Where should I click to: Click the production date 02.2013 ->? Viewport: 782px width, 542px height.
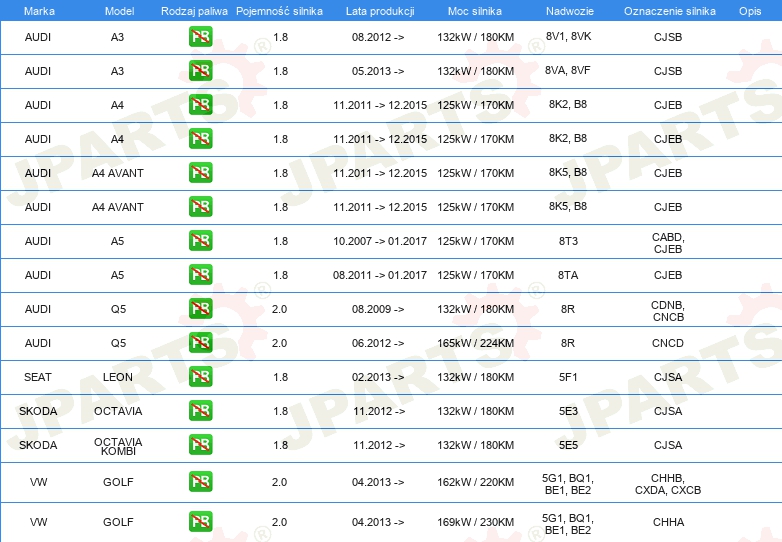tap(378, 377)
